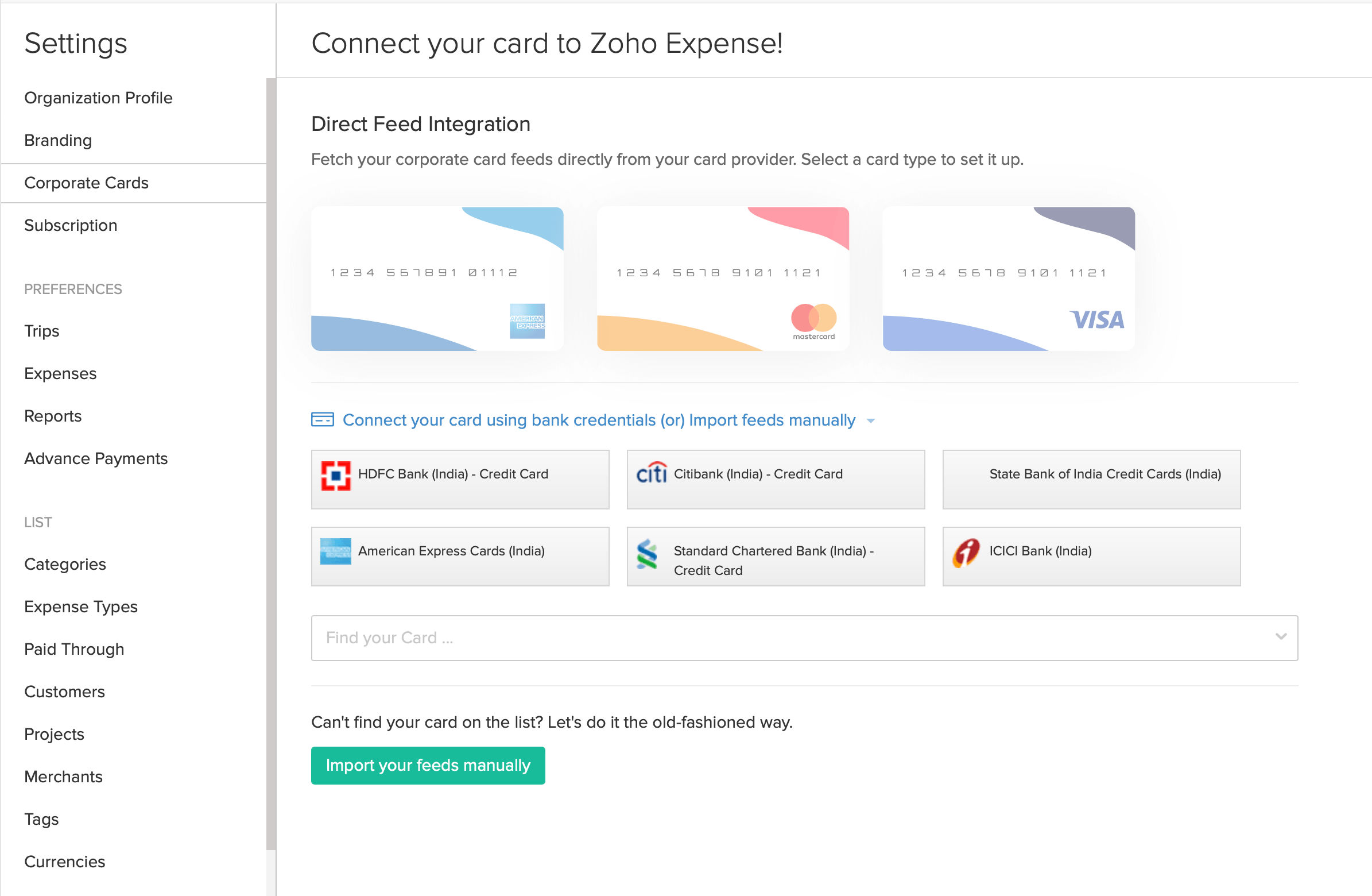Open the Subscription settings page

click(x=71, y=226)
